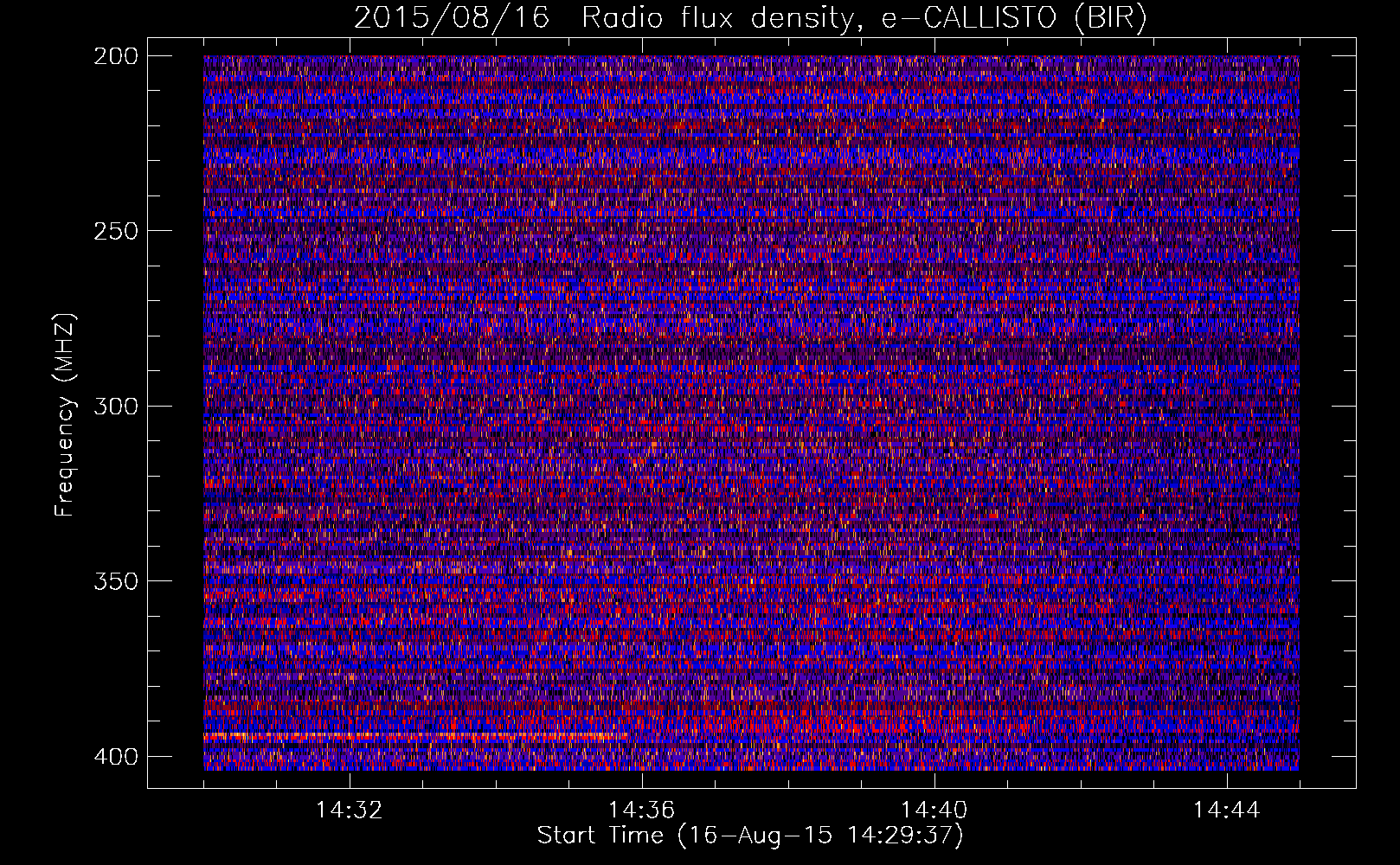Image resolution: width=1400 pixels, height=865 pixels.
Task: Click the 350 frequency tick label
Action: coord(115,580)
